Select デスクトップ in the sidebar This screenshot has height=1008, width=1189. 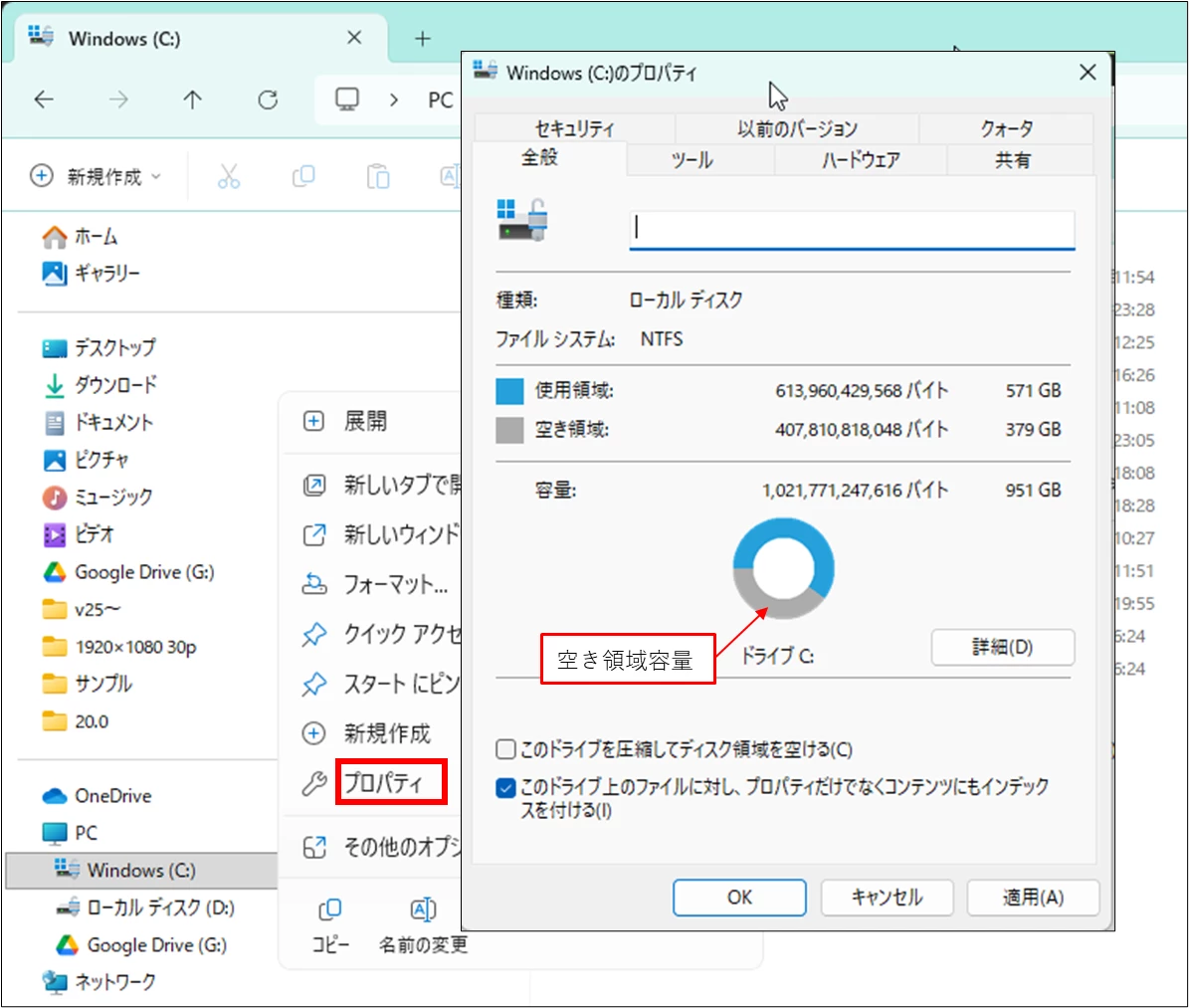tap(99, 347)
